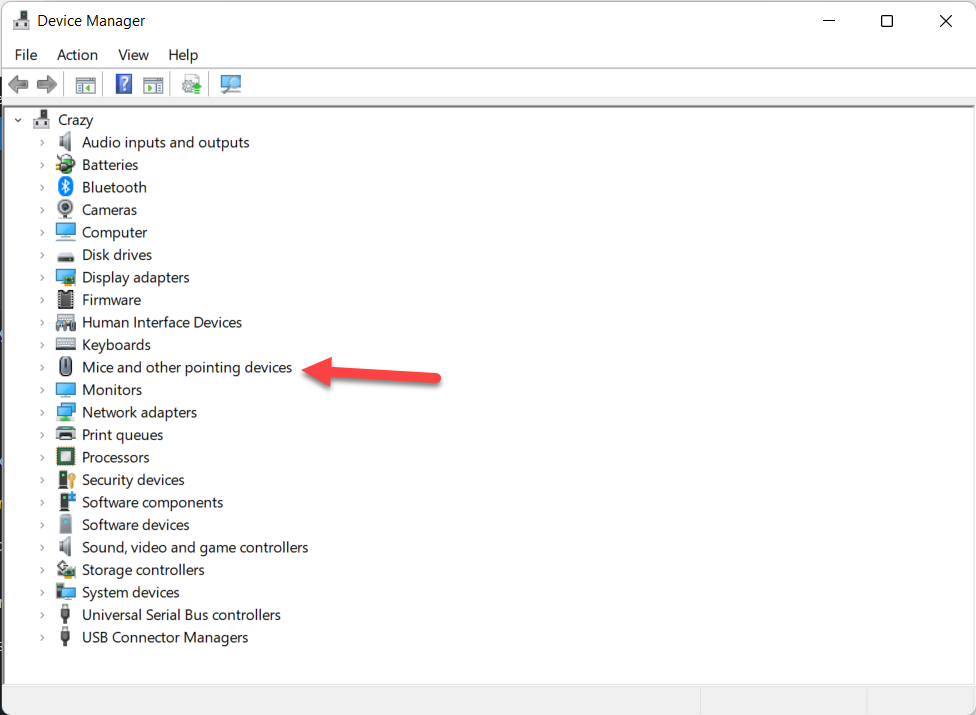Select Sound, video and game controllers
The image size is (976, 715).
click(195, 547)
